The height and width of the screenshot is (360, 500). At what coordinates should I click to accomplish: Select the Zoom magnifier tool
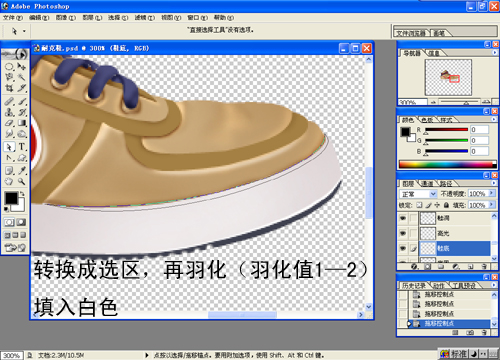tap(21, 182)
